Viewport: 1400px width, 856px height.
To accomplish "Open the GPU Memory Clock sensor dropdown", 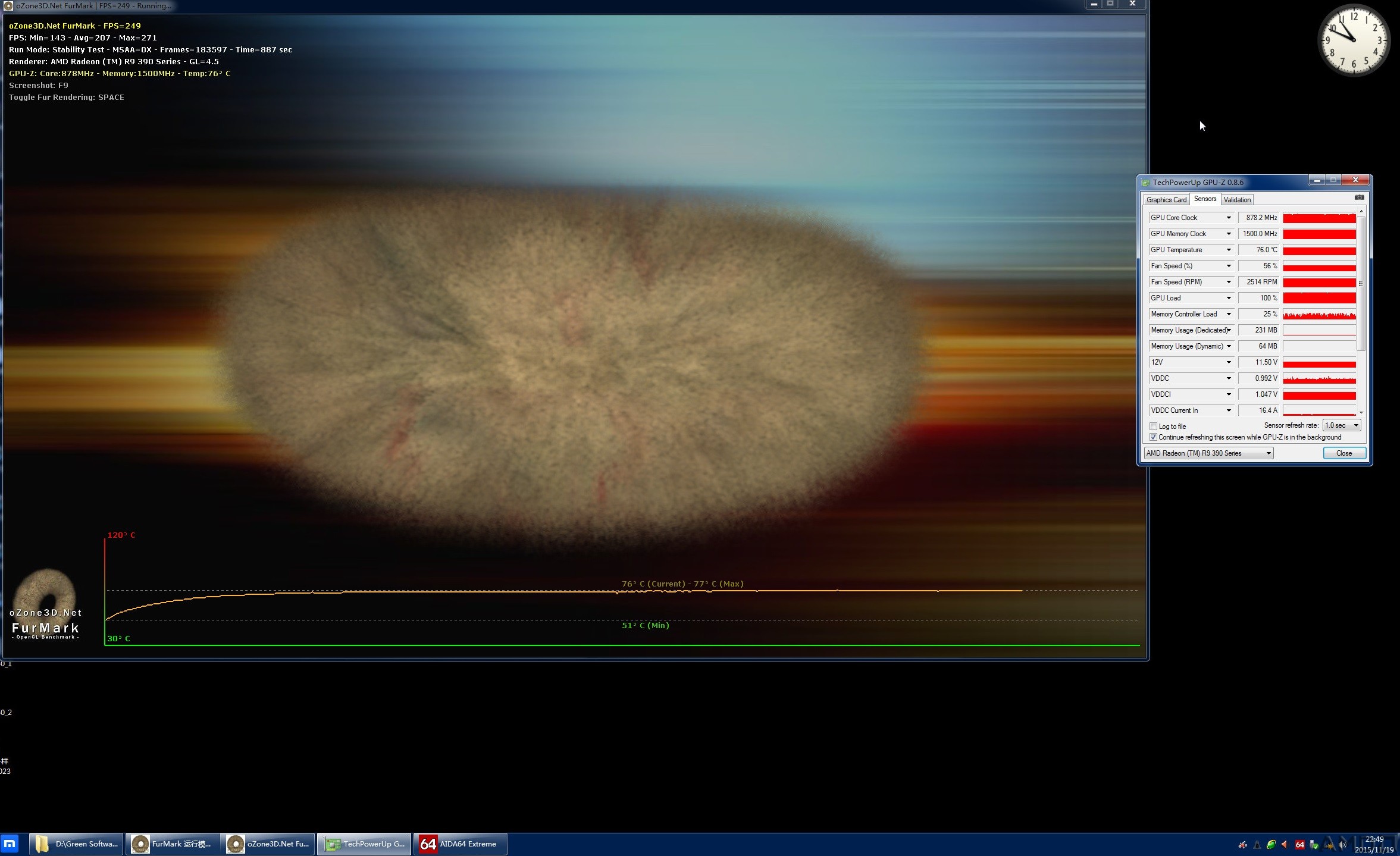I will [1229, 234].
